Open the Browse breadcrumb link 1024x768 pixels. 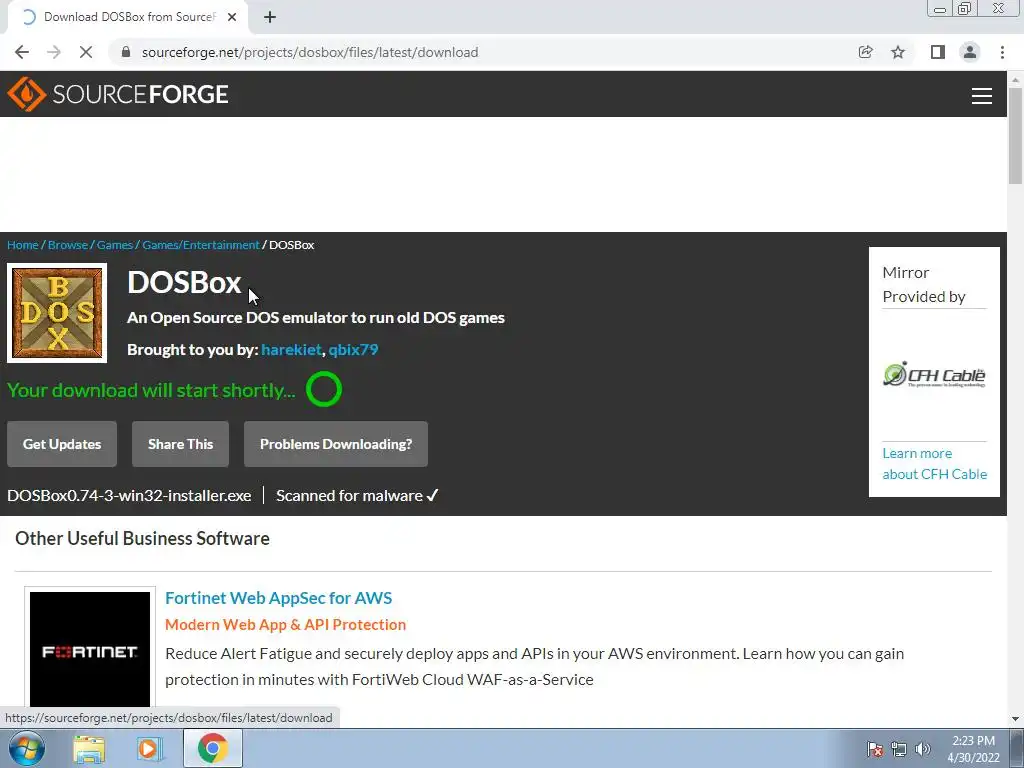(x=68, y=245)
